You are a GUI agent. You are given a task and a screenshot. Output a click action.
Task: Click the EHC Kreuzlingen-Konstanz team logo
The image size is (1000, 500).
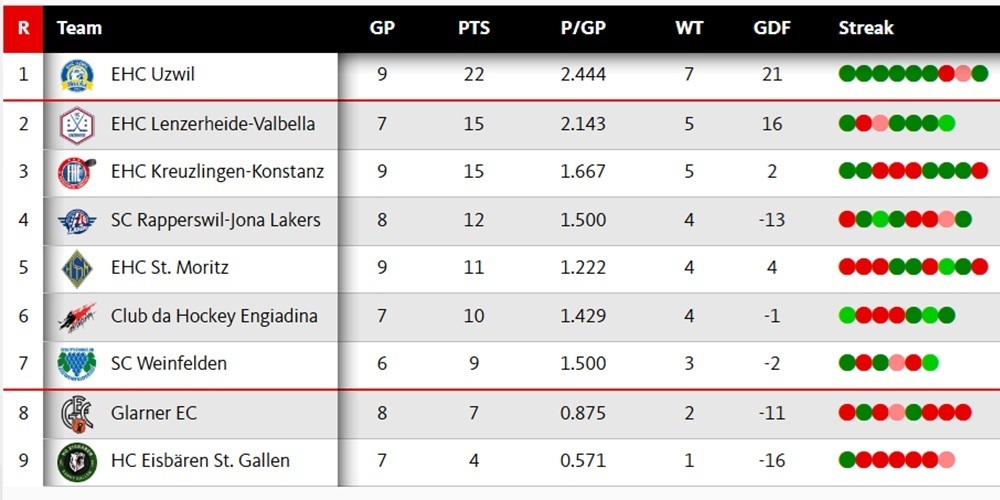point(77,172)
